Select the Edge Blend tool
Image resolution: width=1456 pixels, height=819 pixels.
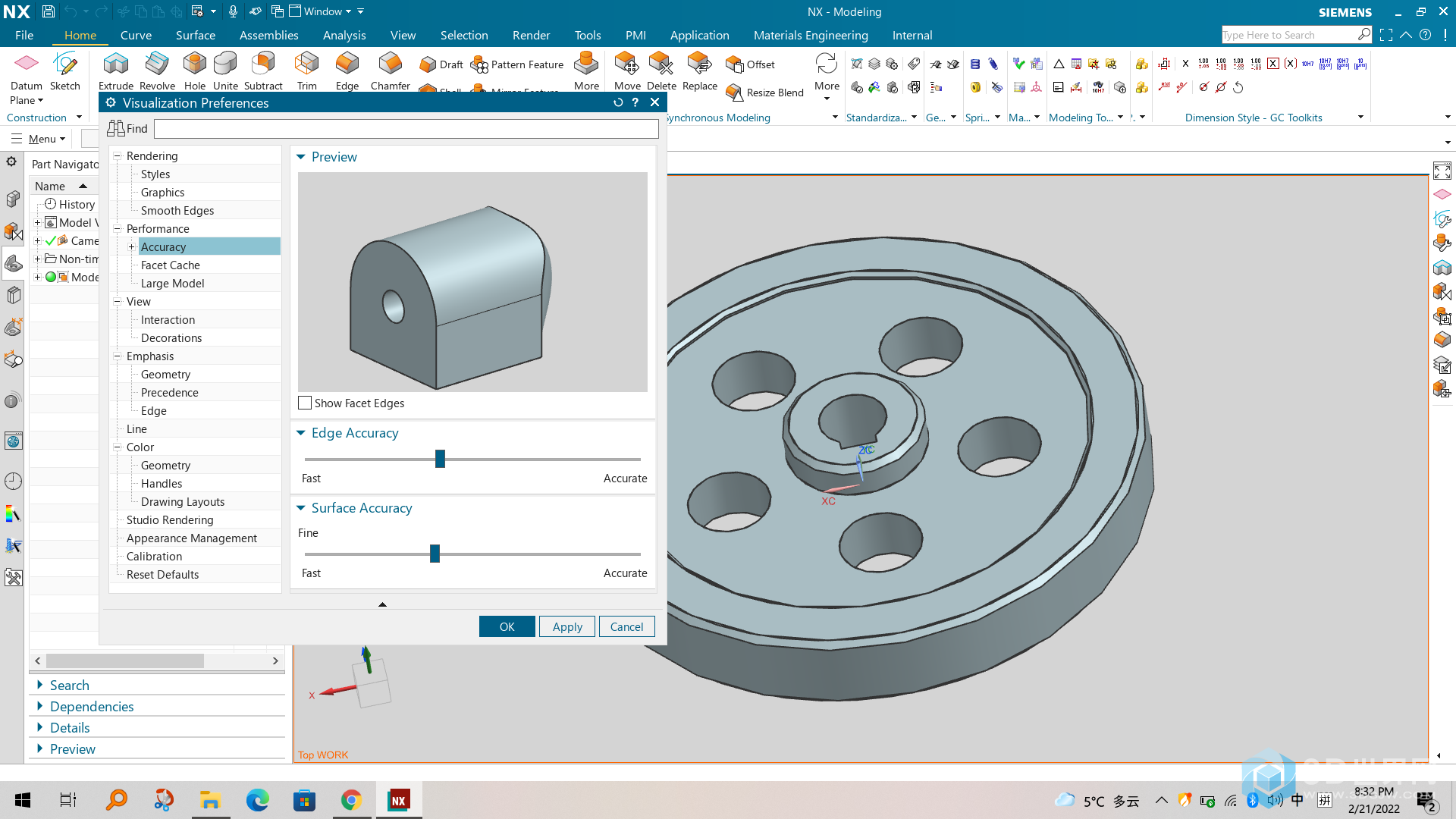[x=347, y=71]
